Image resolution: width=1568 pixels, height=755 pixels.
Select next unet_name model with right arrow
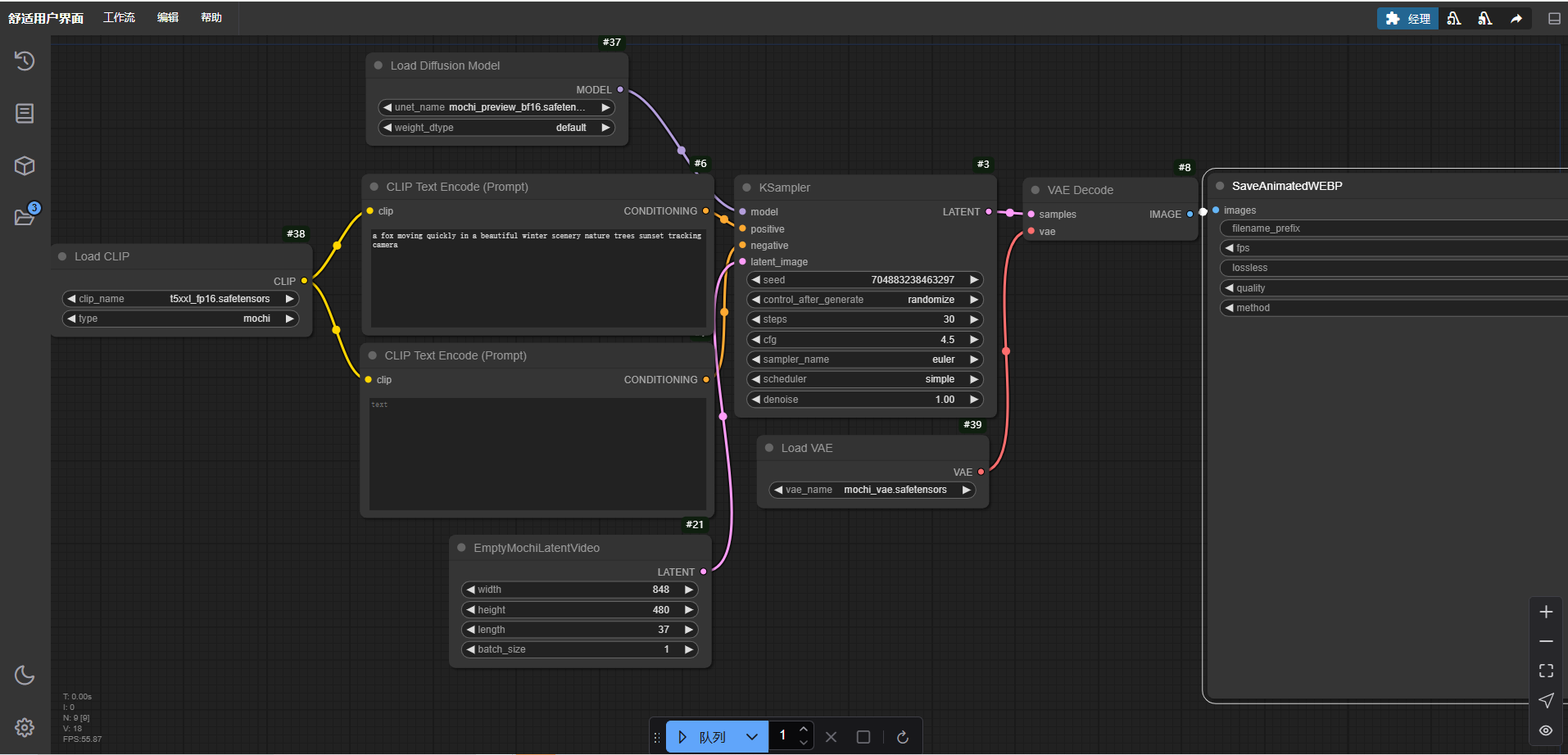(x=605, y=107)
